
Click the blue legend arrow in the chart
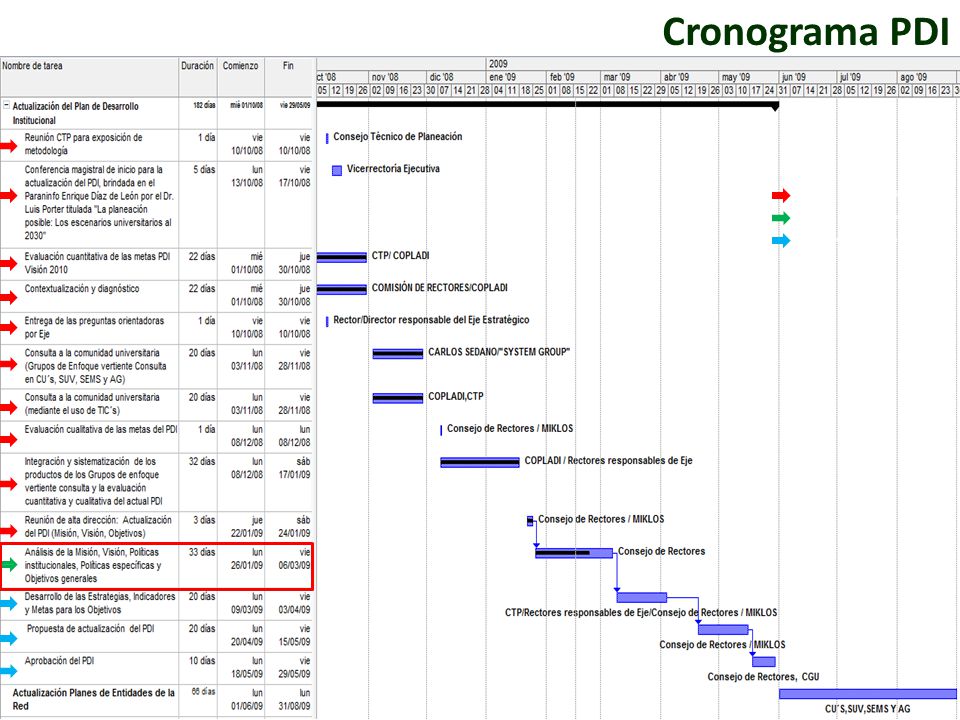781,241
